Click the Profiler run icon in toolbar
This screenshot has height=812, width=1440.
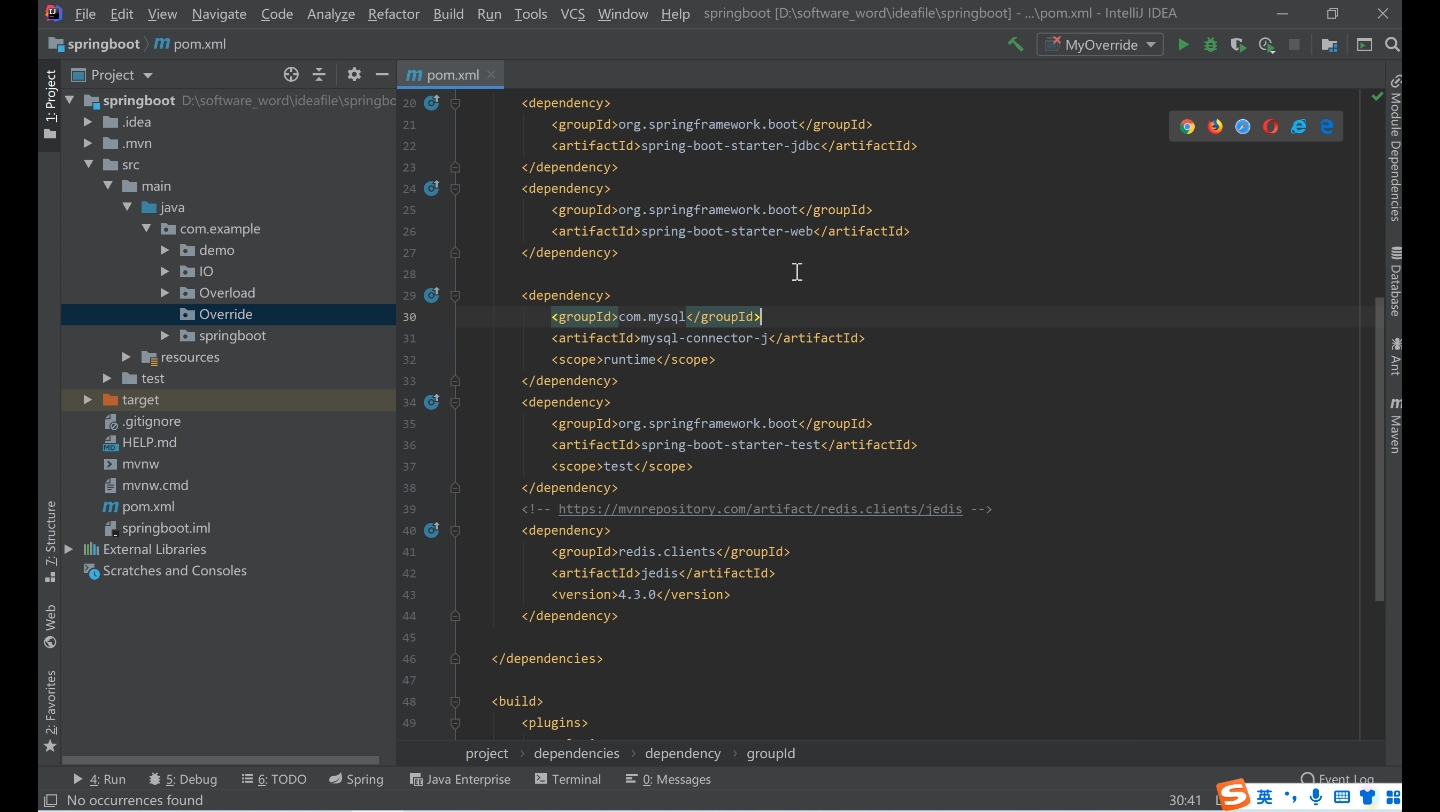tap(1266, 44)
